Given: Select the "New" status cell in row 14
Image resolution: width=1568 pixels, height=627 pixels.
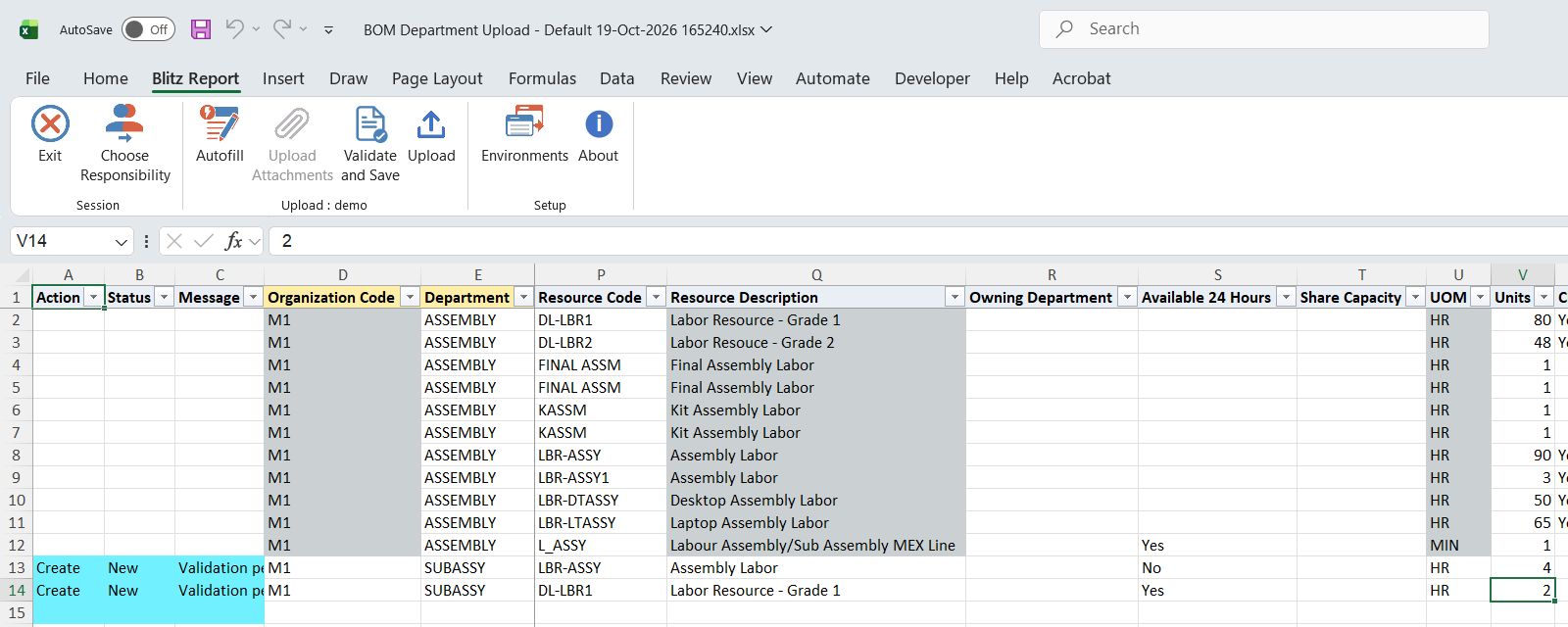Looking at the screenshot, I should (140, 591).
